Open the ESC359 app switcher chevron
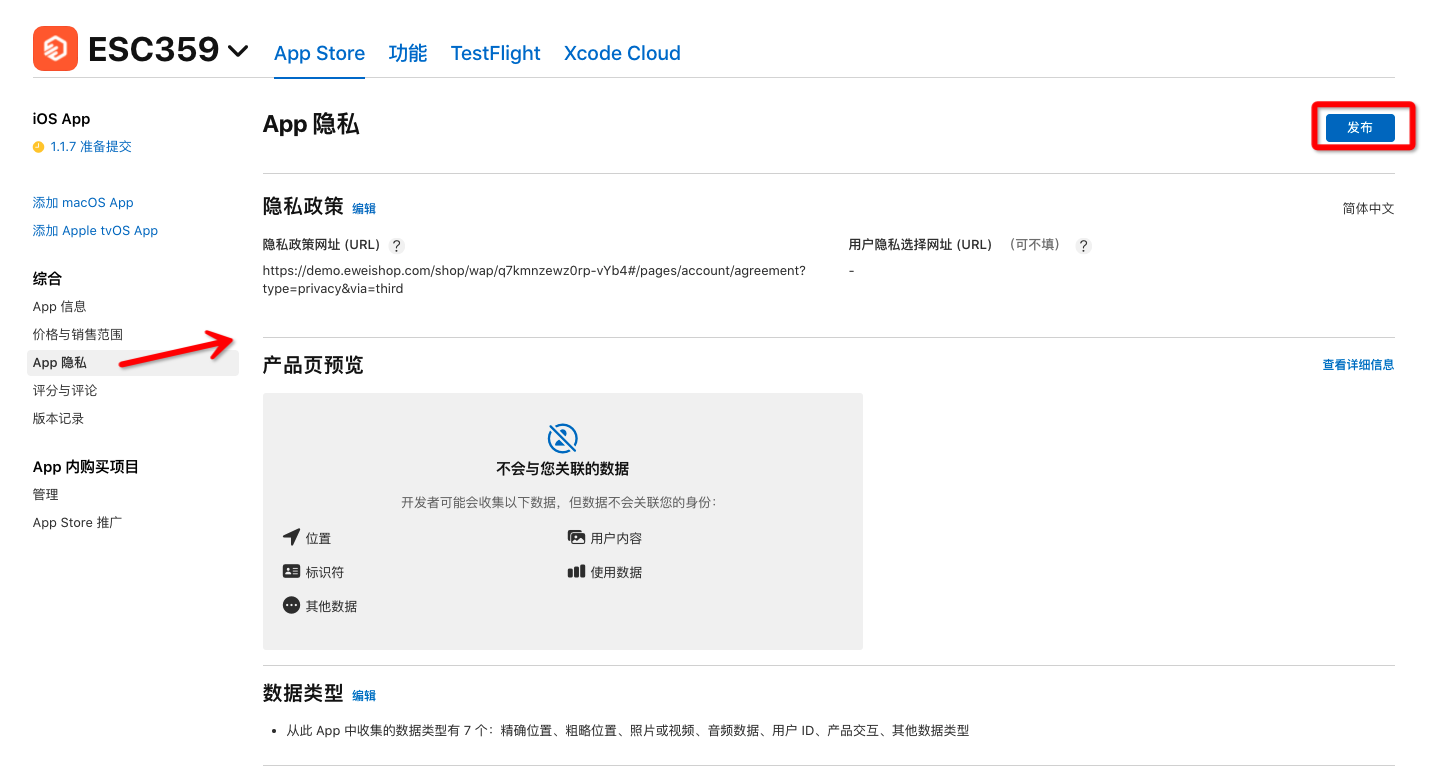Screen dimensions: 1452x768 tap(238, 50)
